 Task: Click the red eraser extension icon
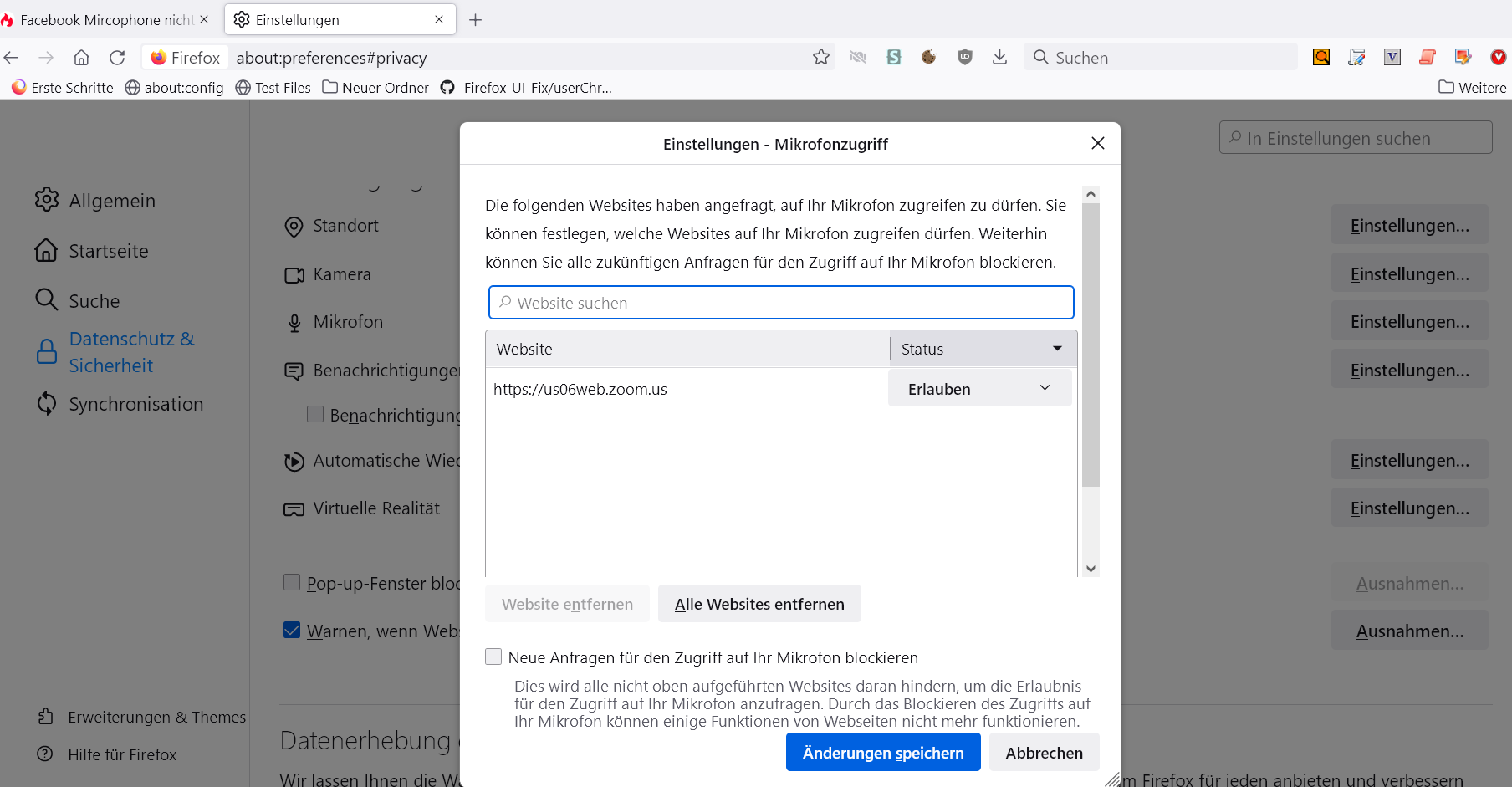coord(1428,57)
